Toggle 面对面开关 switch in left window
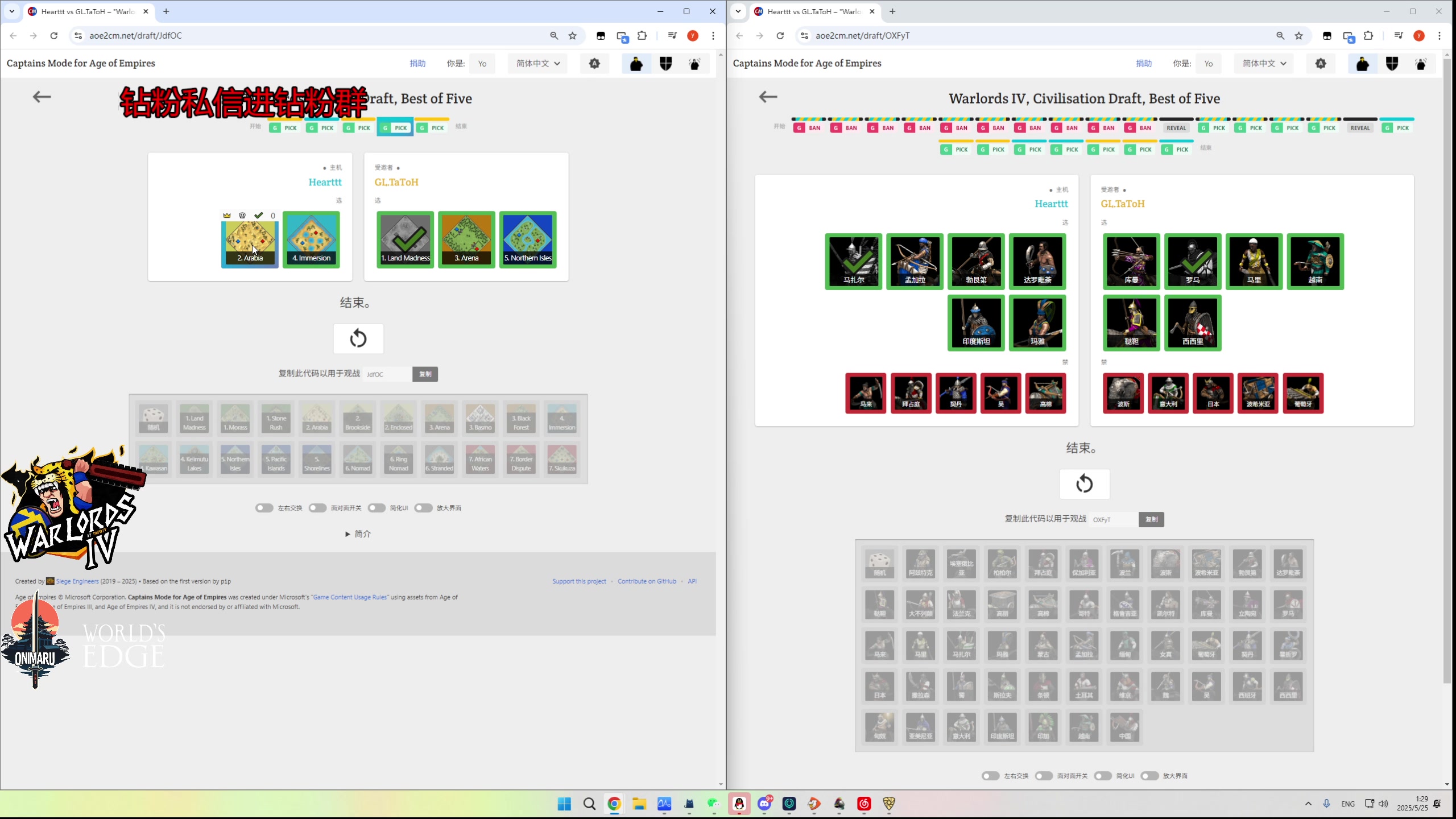The width and height of the screenshot is (1456, 819). pyautogui.click(x=318, y=508)
